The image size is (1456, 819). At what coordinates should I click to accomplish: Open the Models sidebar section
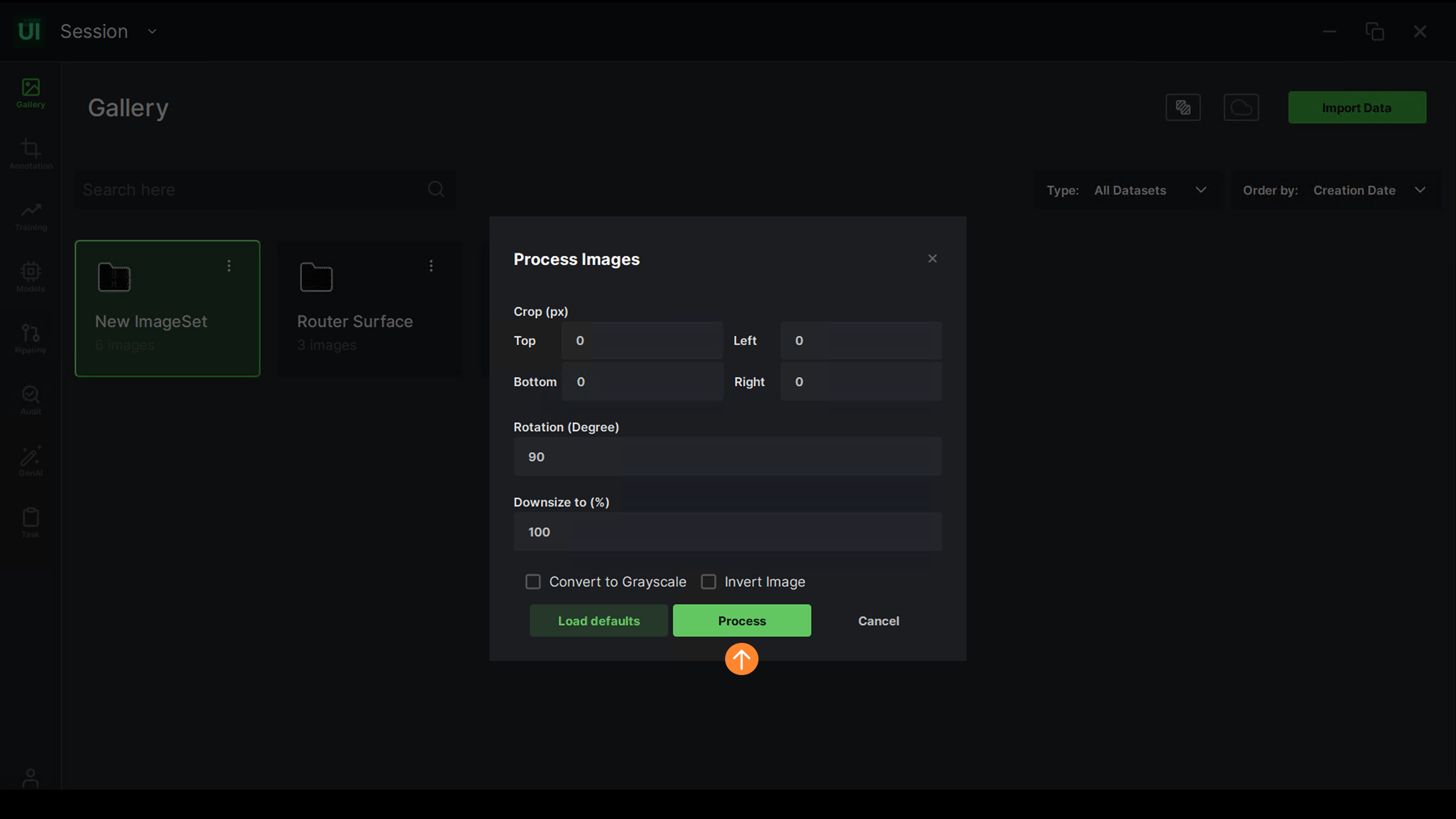pos(30,277)
